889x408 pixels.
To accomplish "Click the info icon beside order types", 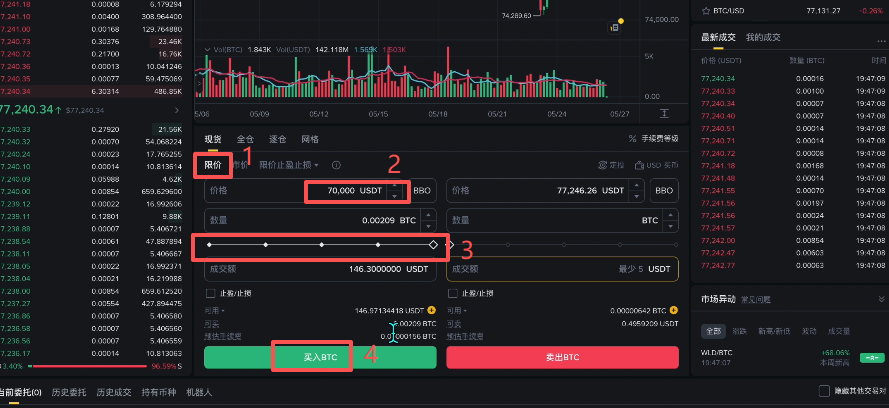I will 336,165.
